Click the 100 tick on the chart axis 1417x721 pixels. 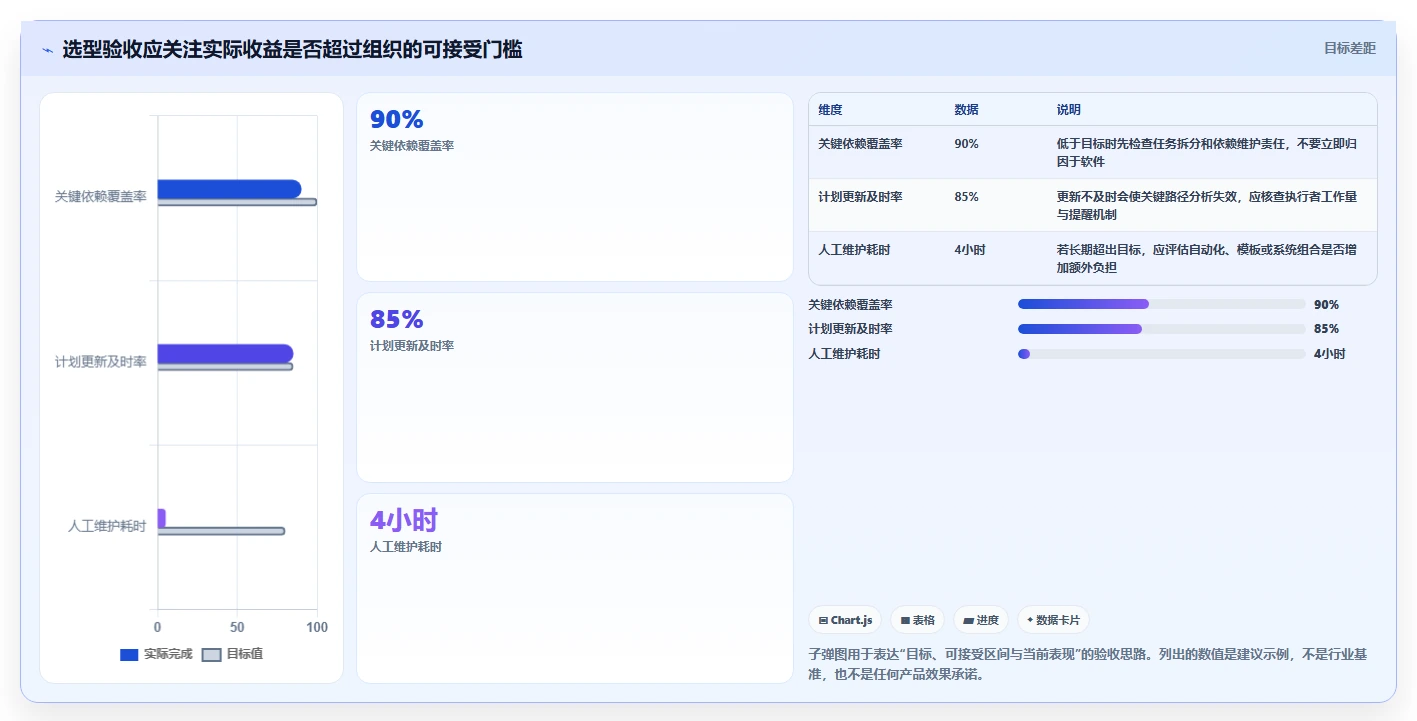pyautogui.click(x=317, y=627)
